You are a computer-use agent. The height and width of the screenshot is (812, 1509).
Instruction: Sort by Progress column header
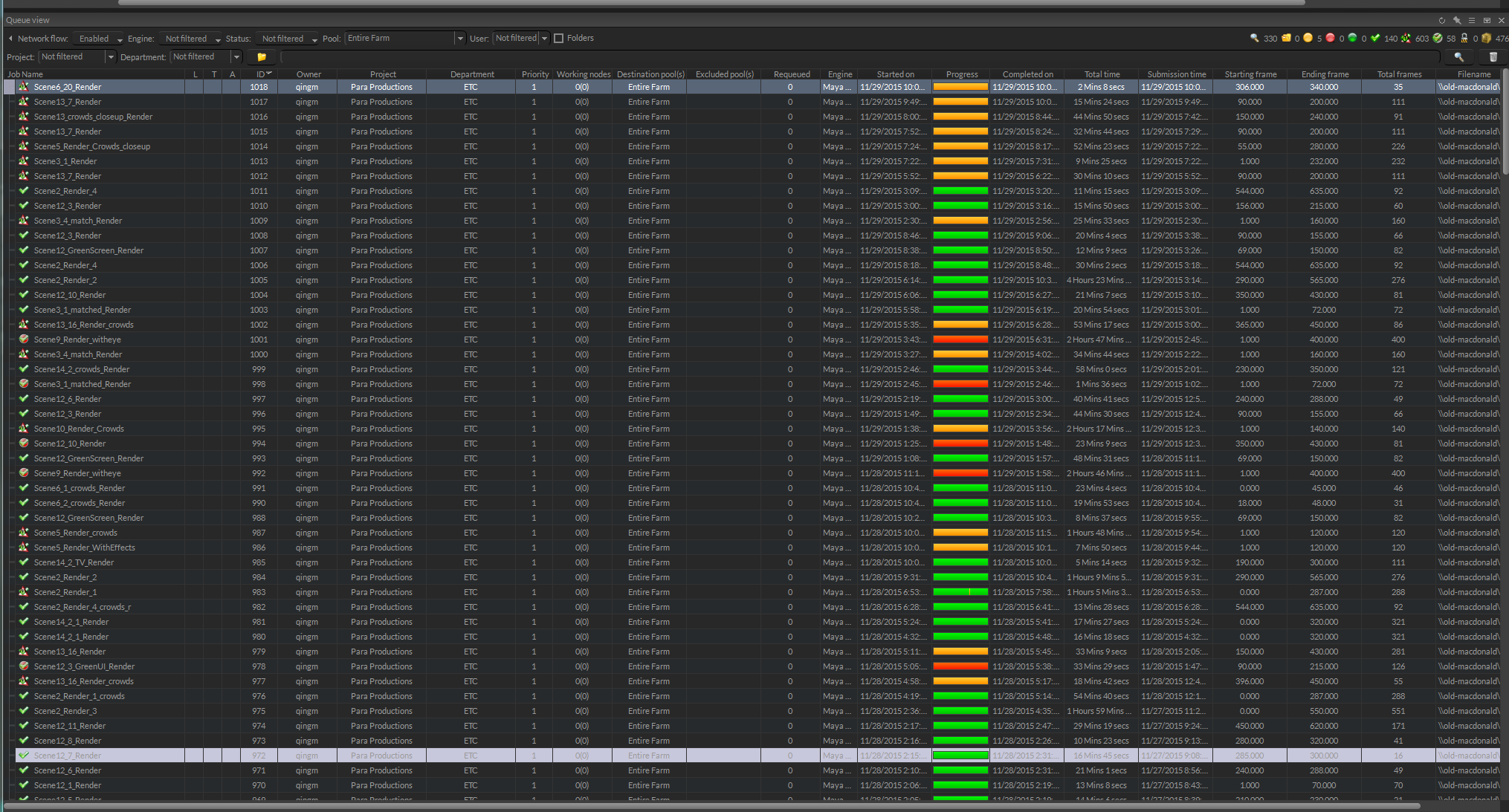pyautogui.click(x=961, y=74)
